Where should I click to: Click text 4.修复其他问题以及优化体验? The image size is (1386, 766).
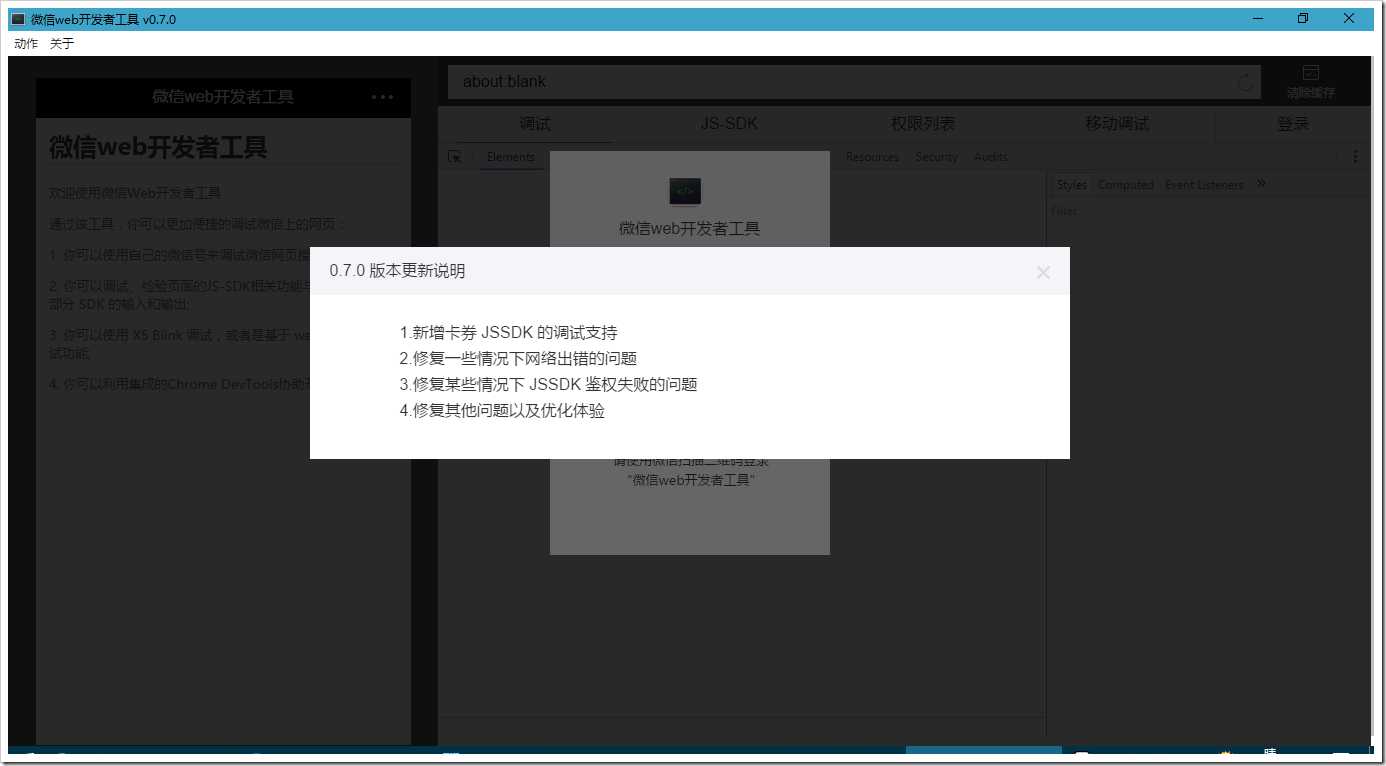click(502, 411)
